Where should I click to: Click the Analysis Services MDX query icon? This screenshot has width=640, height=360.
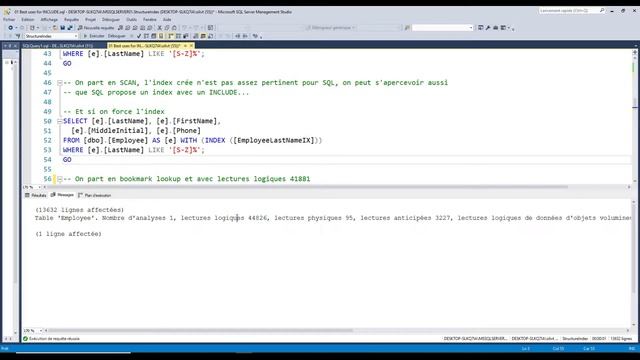(127, 28)
